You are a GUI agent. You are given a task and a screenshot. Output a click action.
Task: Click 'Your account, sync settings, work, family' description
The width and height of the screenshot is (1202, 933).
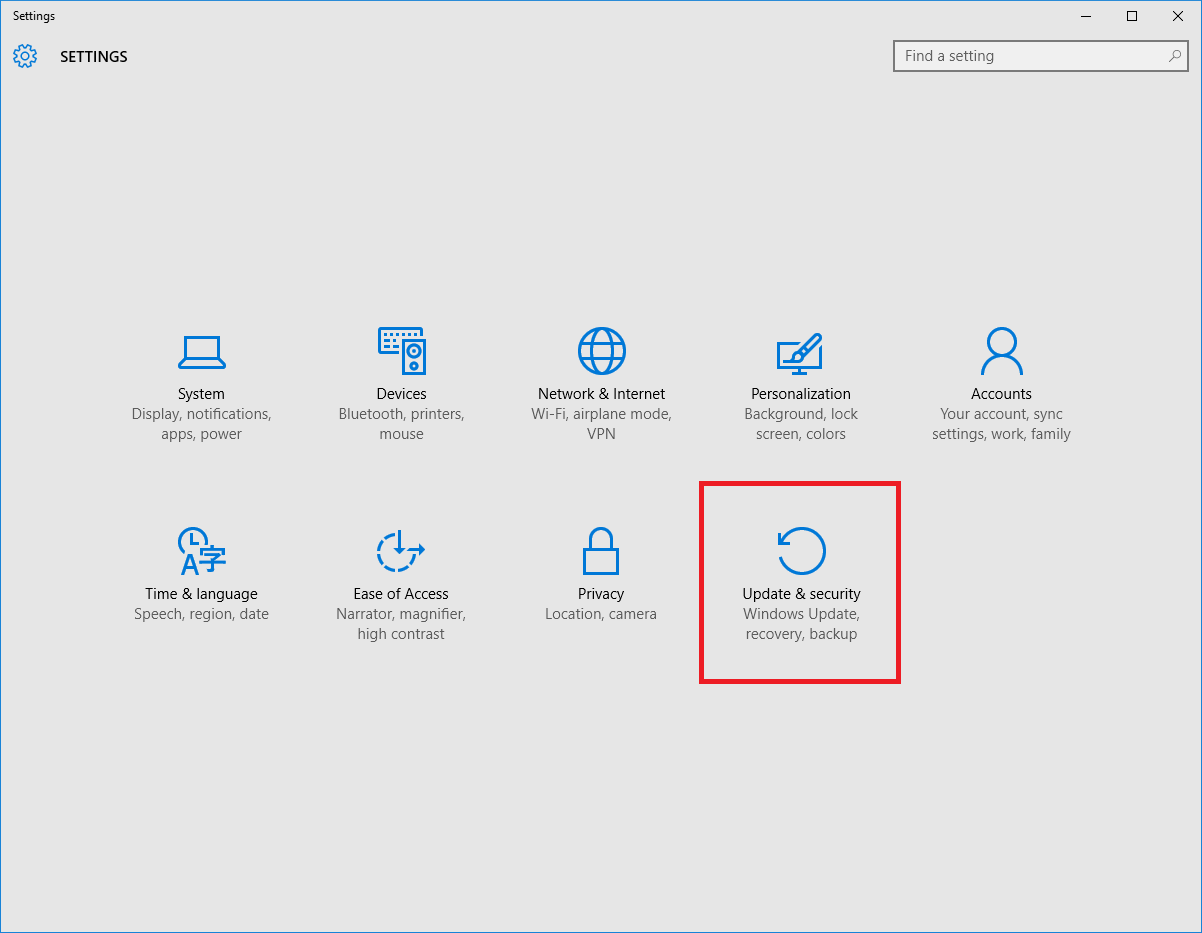[x=1001, y=424]
